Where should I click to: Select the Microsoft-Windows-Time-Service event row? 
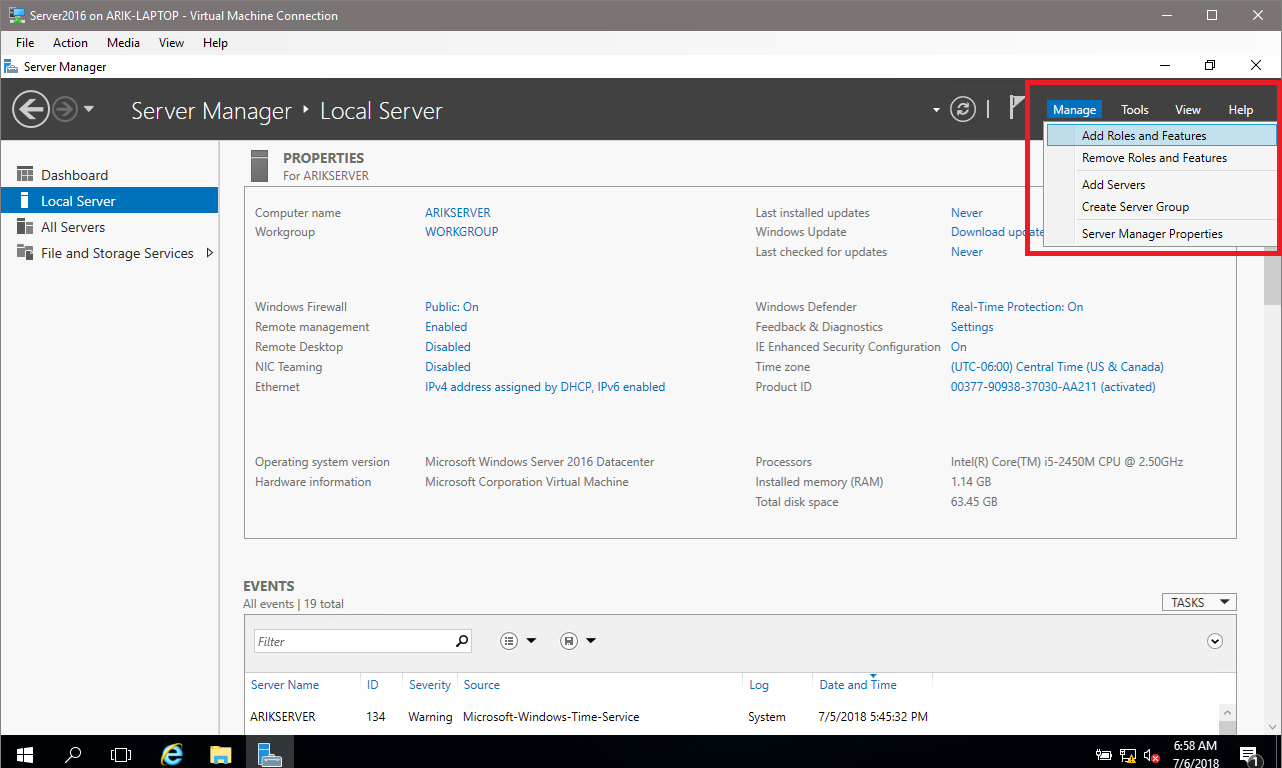tap(732, 717)
